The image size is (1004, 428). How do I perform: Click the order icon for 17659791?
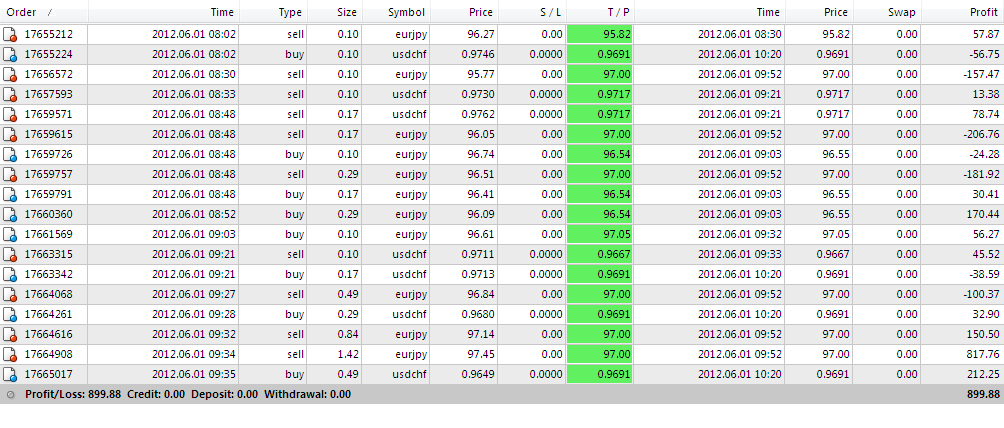coord(10,194)
